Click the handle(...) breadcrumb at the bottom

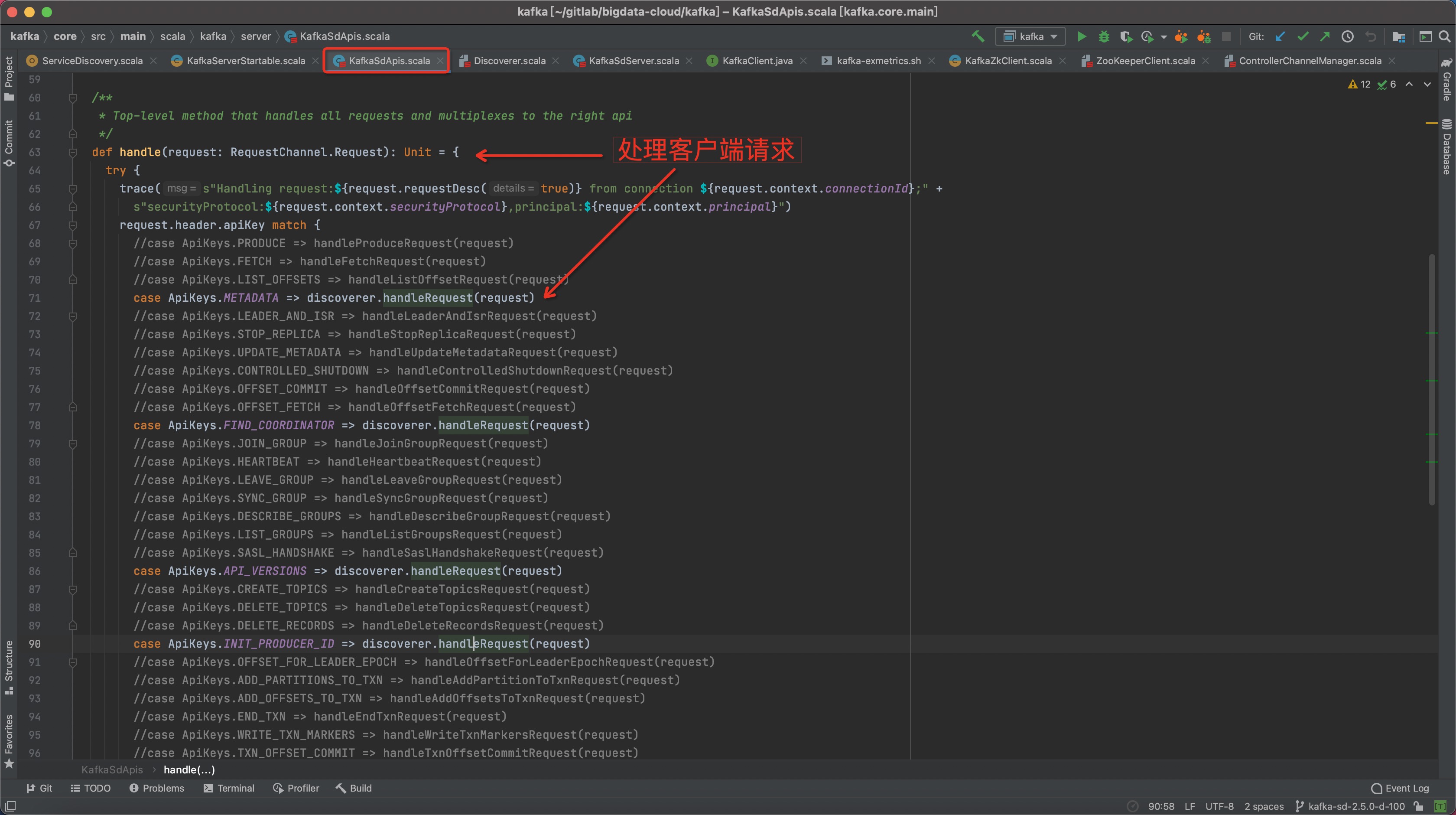188,770
